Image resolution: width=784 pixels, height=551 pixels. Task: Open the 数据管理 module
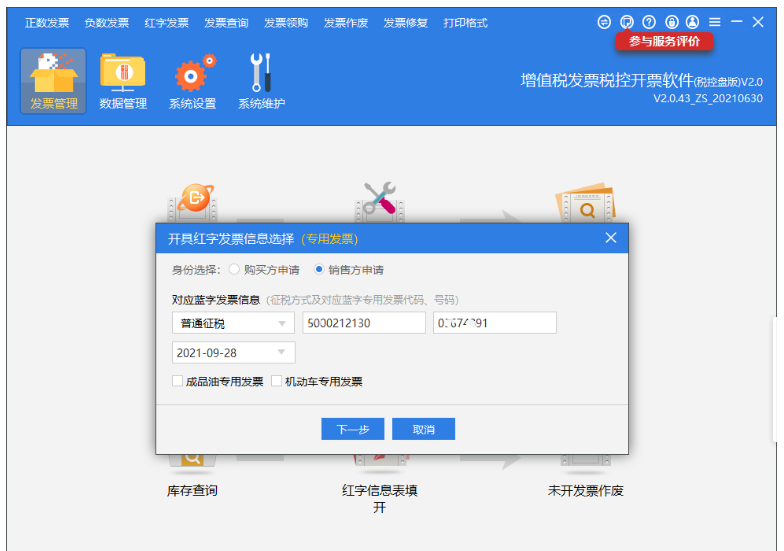point(123,81)
